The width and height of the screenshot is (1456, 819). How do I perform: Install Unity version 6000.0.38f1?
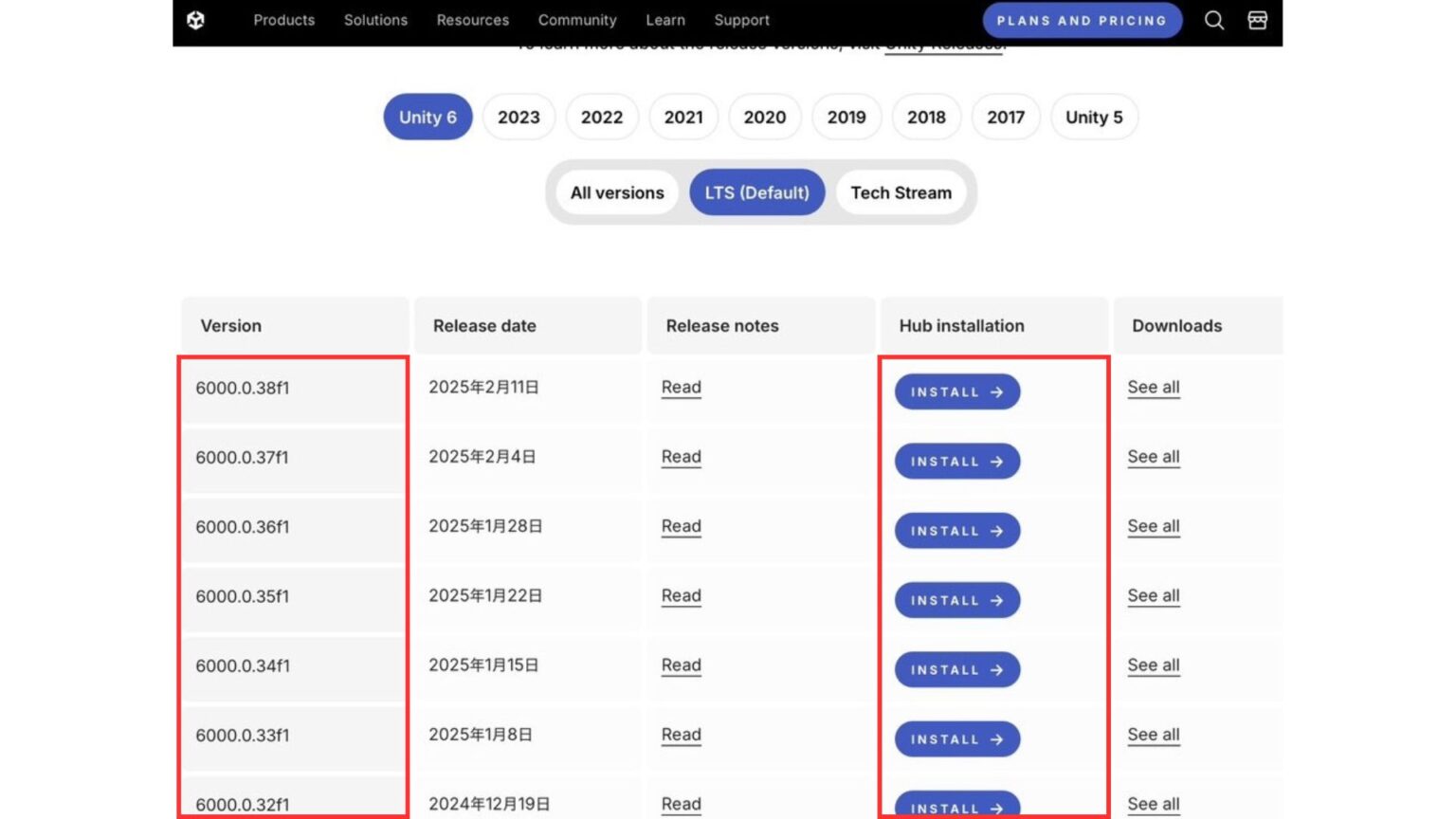[956, 391]
